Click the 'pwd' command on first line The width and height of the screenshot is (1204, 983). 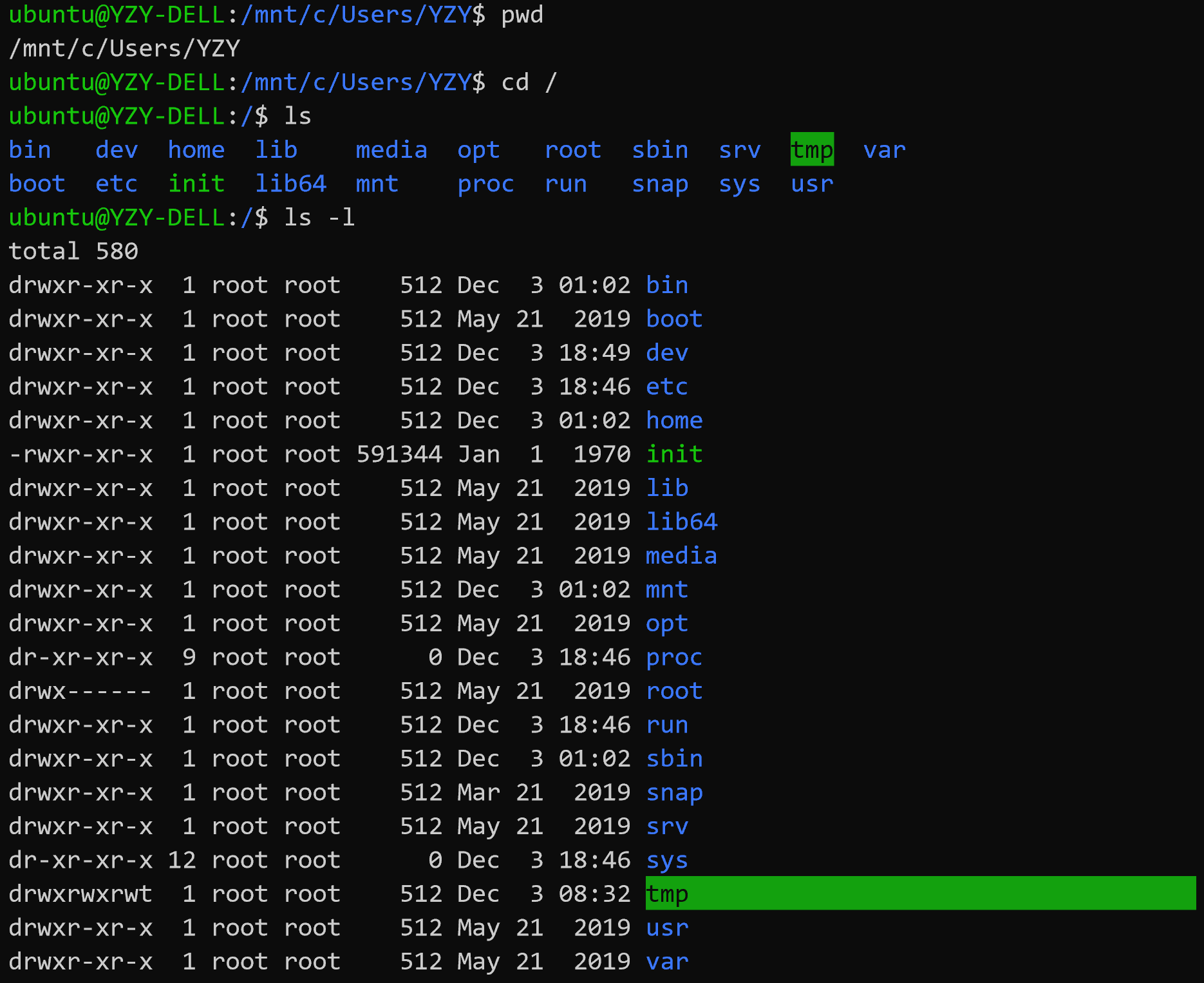point(522,15)
